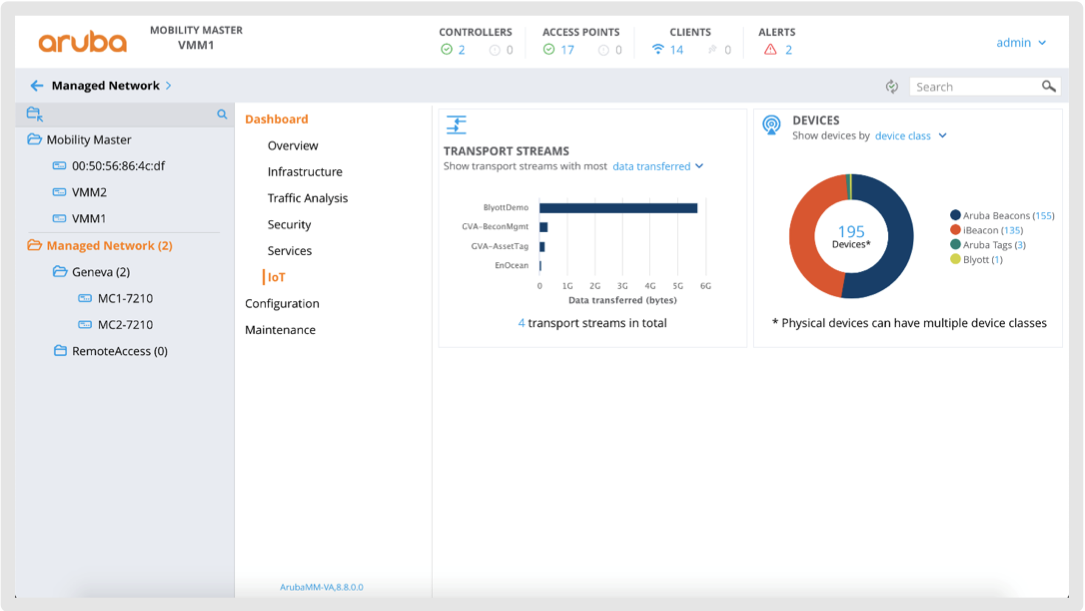Click the Clients Wi-Fi icon in header
This screenshot has width=1085, height=611.
(658, 50)
